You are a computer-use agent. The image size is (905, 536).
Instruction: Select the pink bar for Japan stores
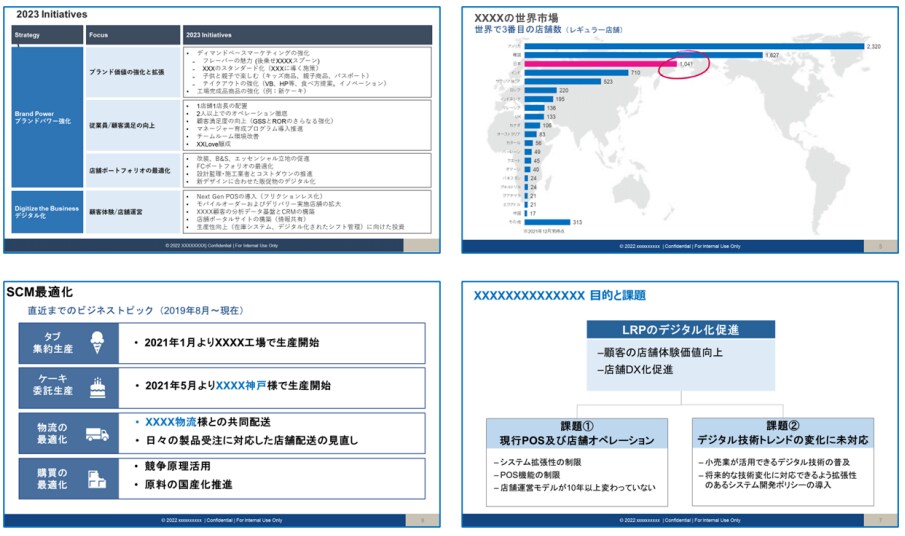coord(601,64)
